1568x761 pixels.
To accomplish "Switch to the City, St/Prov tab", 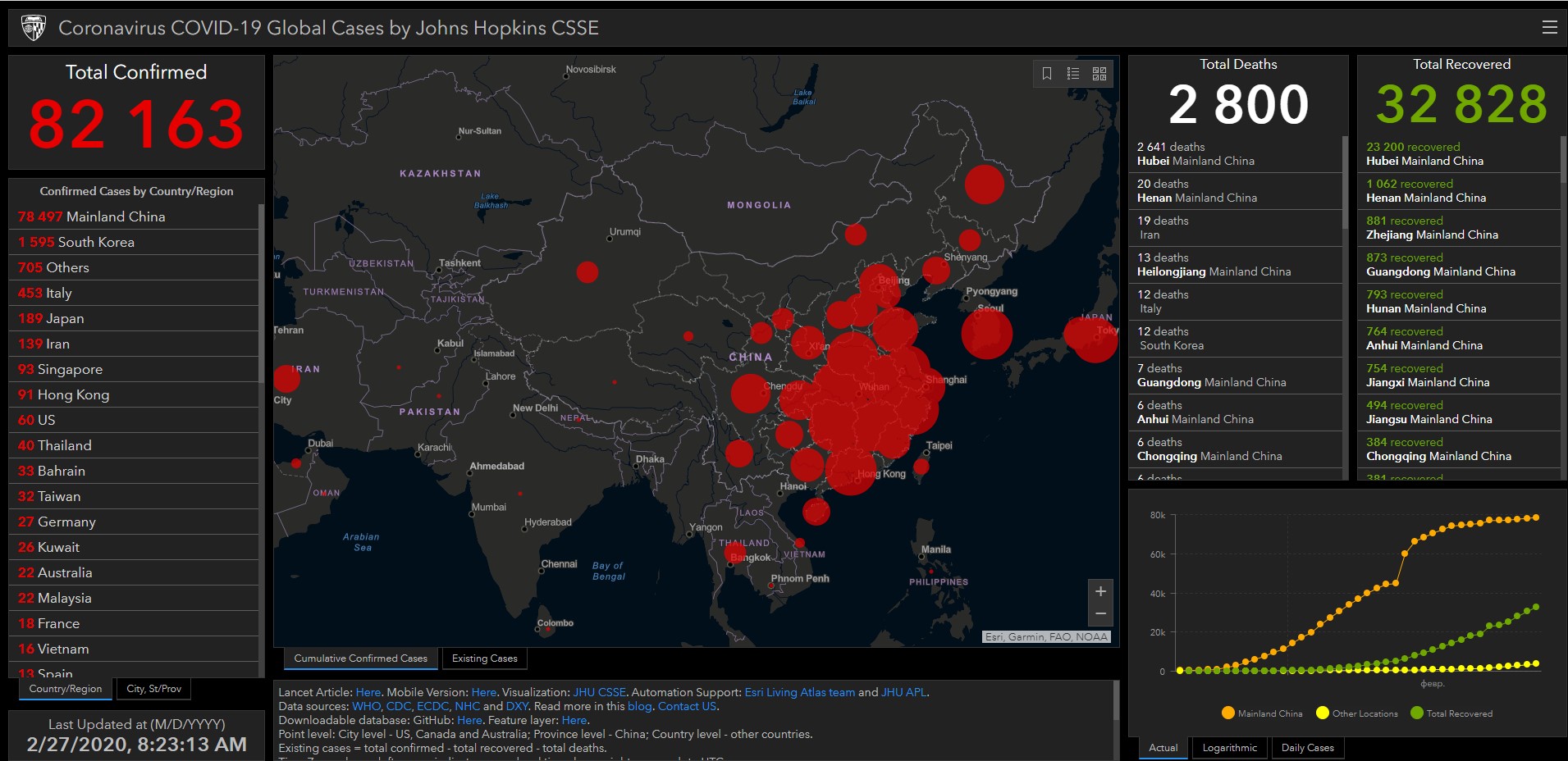I will (x=153, y=689).
